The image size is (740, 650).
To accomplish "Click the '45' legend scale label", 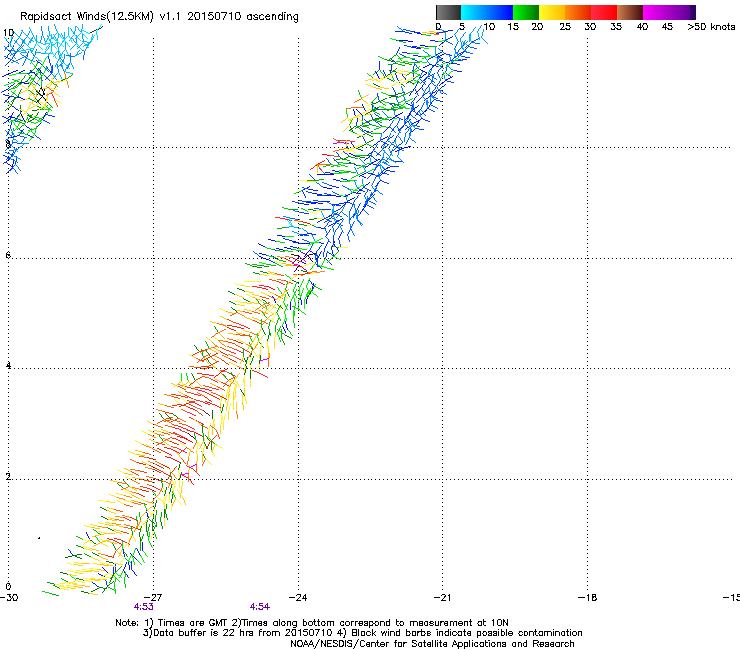I will (x=667, y=27).
